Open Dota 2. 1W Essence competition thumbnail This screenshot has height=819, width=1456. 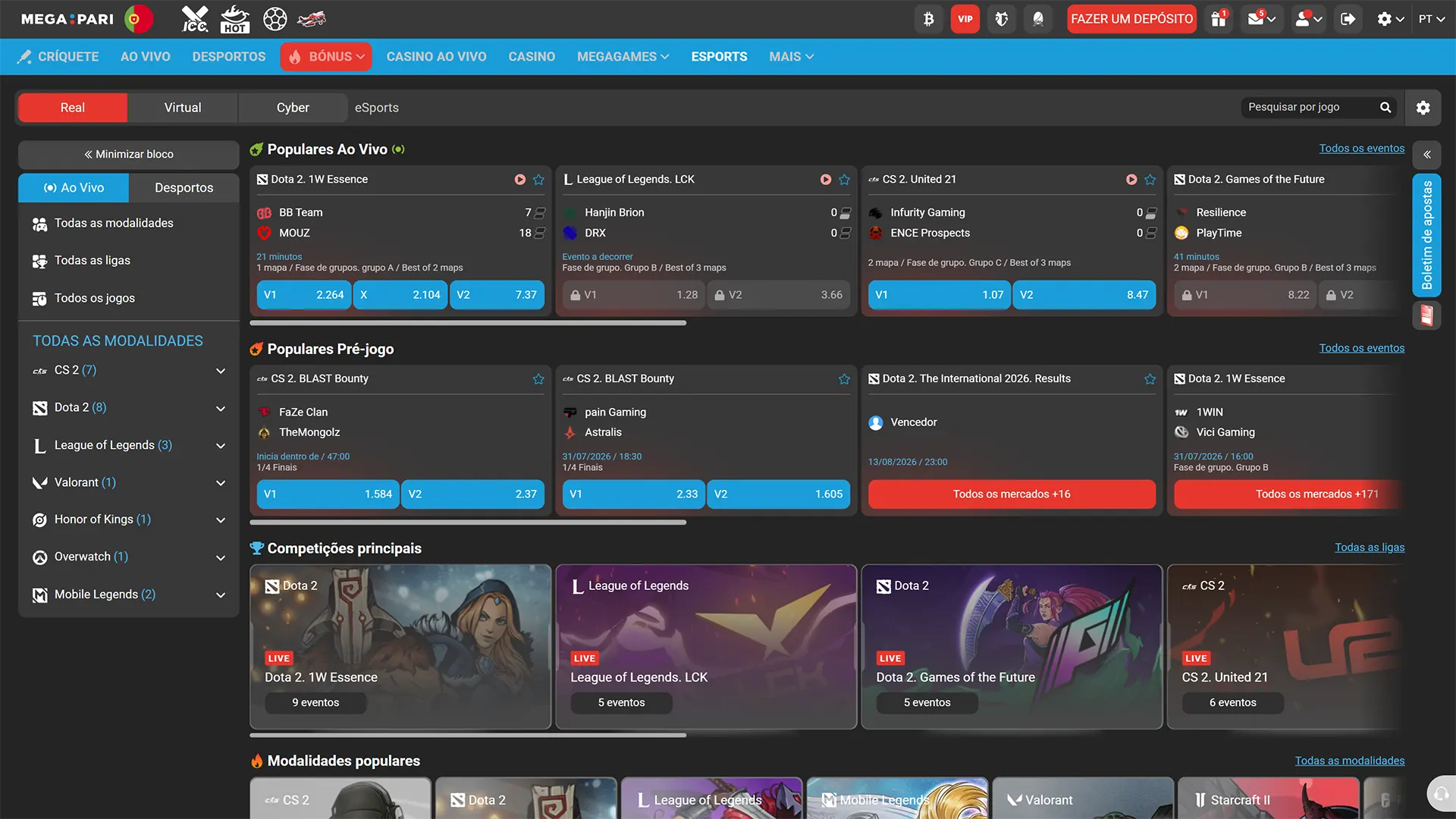(x=400, y=647)
